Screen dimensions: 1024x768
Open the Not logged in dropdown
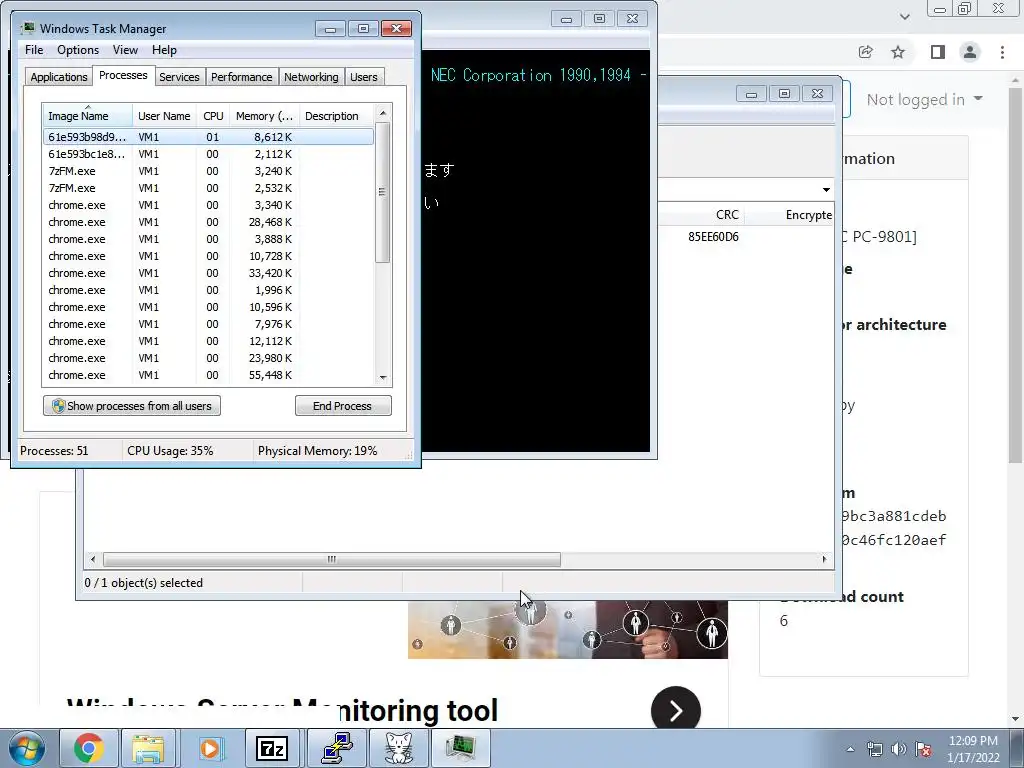point(924,99)
